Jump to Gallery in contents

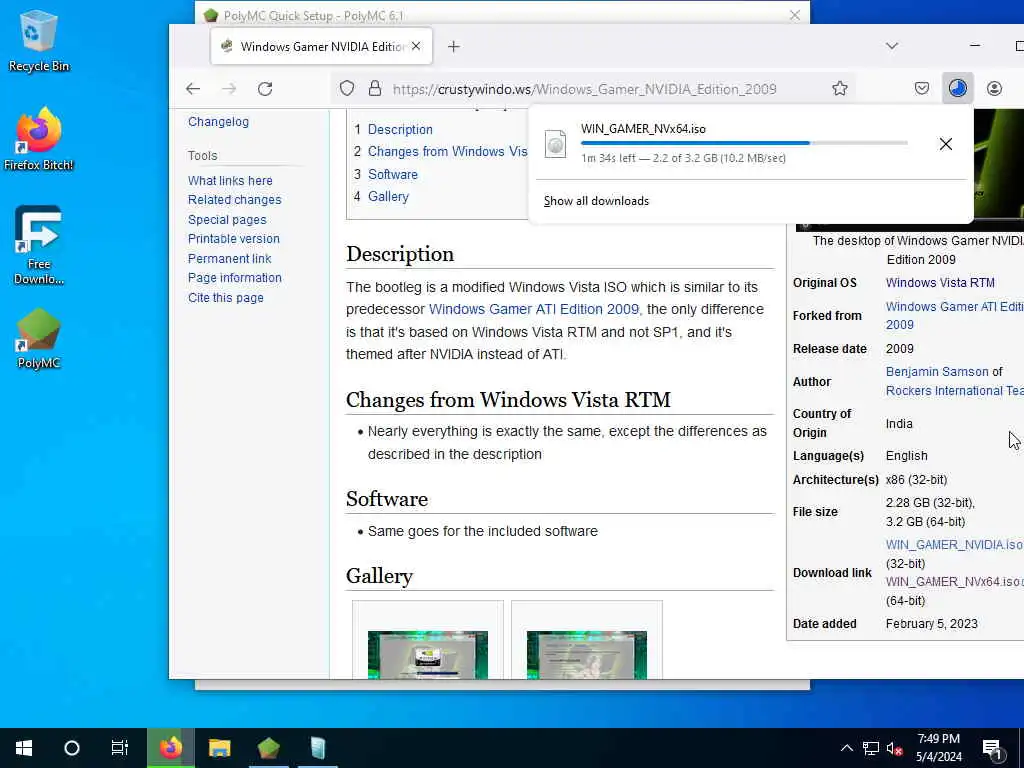click(x=388, y=197)
